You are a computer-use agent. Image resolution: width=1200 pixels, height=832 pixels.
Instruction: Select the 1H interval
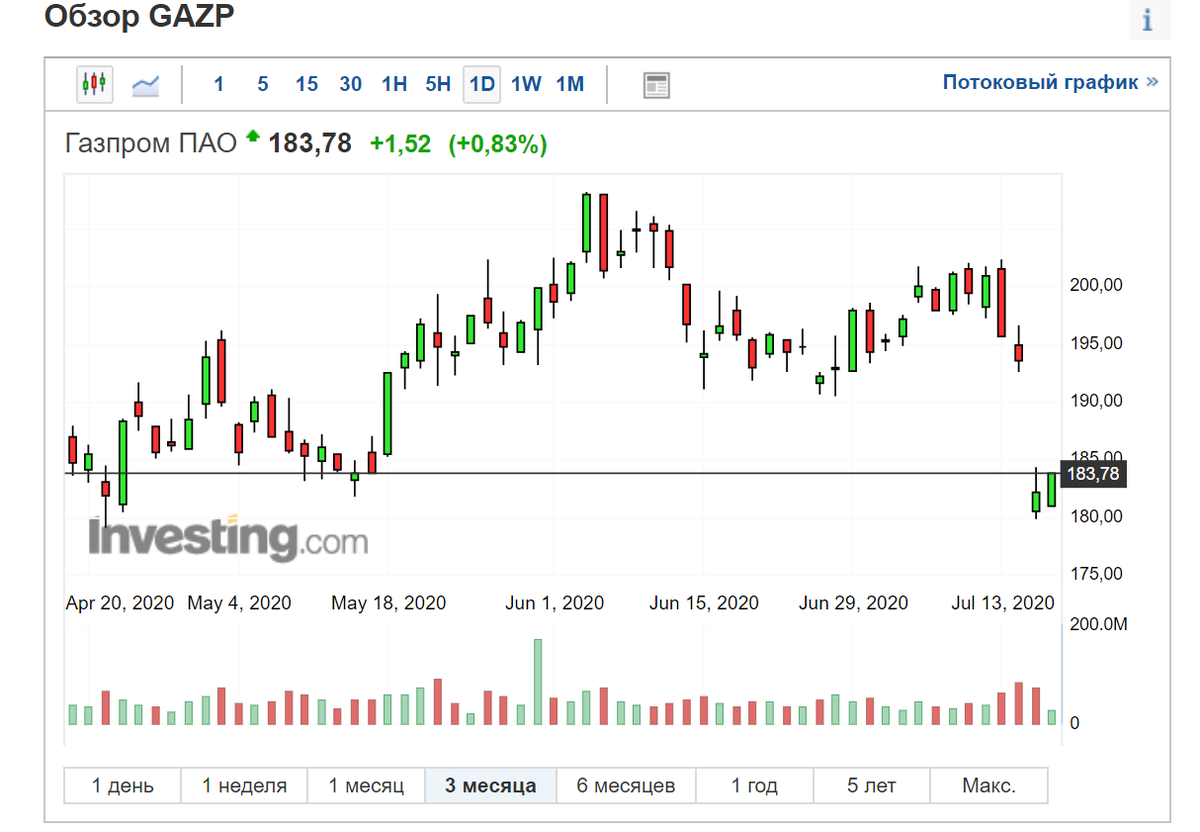tap(394, 84)
